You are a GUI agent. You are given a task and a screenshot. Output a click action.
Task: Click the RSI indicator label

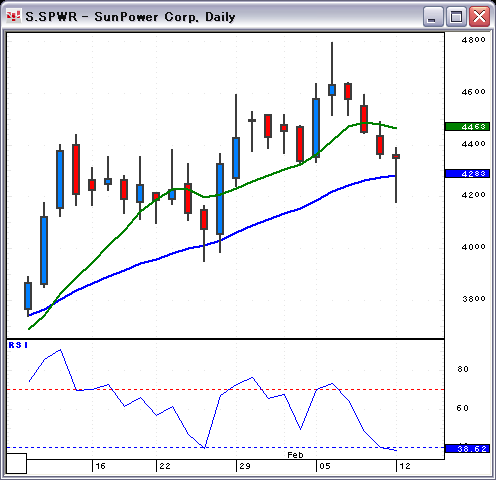tap(18, 345)
